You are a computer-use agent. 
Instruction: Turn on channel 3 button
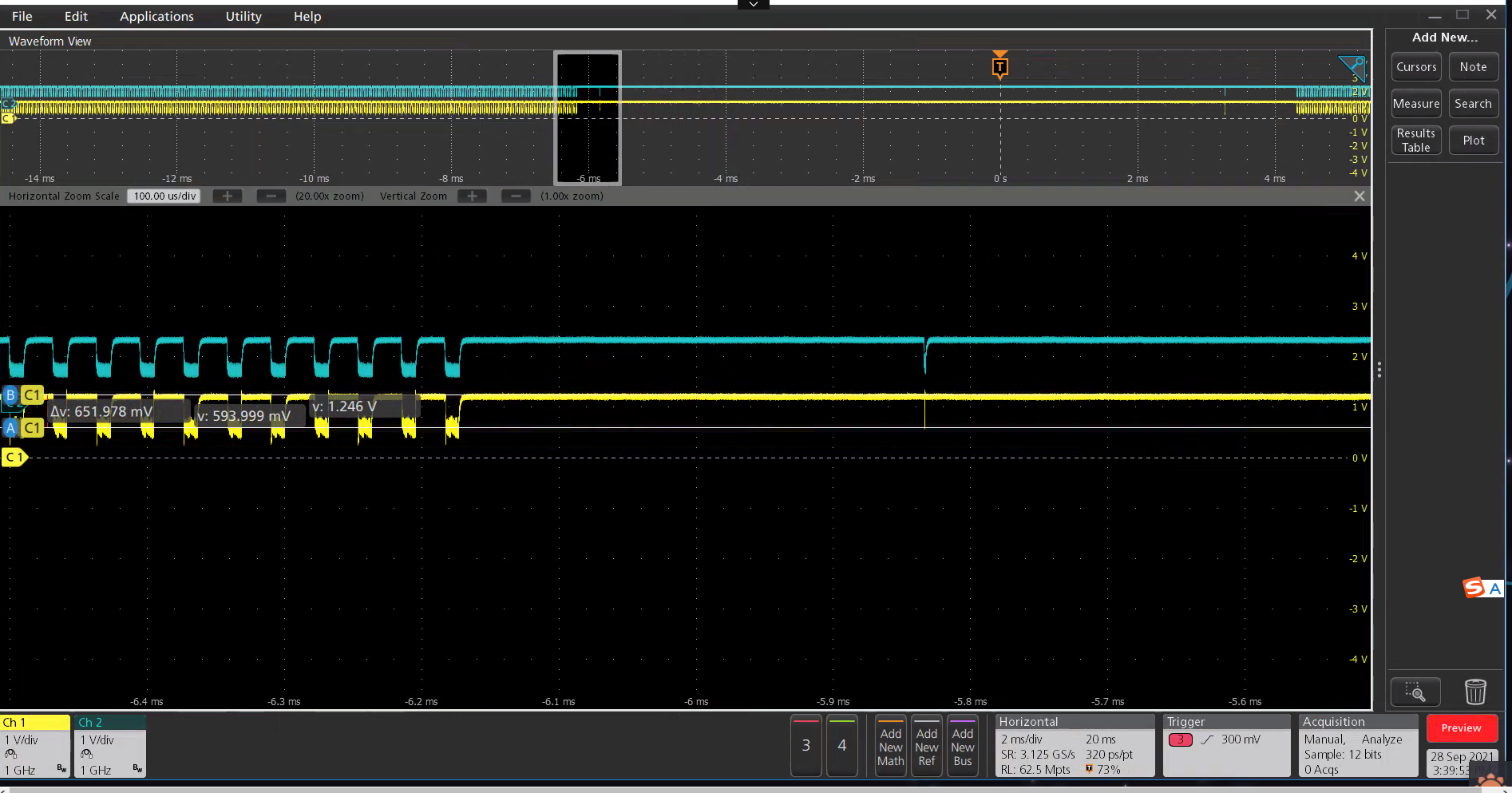[x=805, y=745]
